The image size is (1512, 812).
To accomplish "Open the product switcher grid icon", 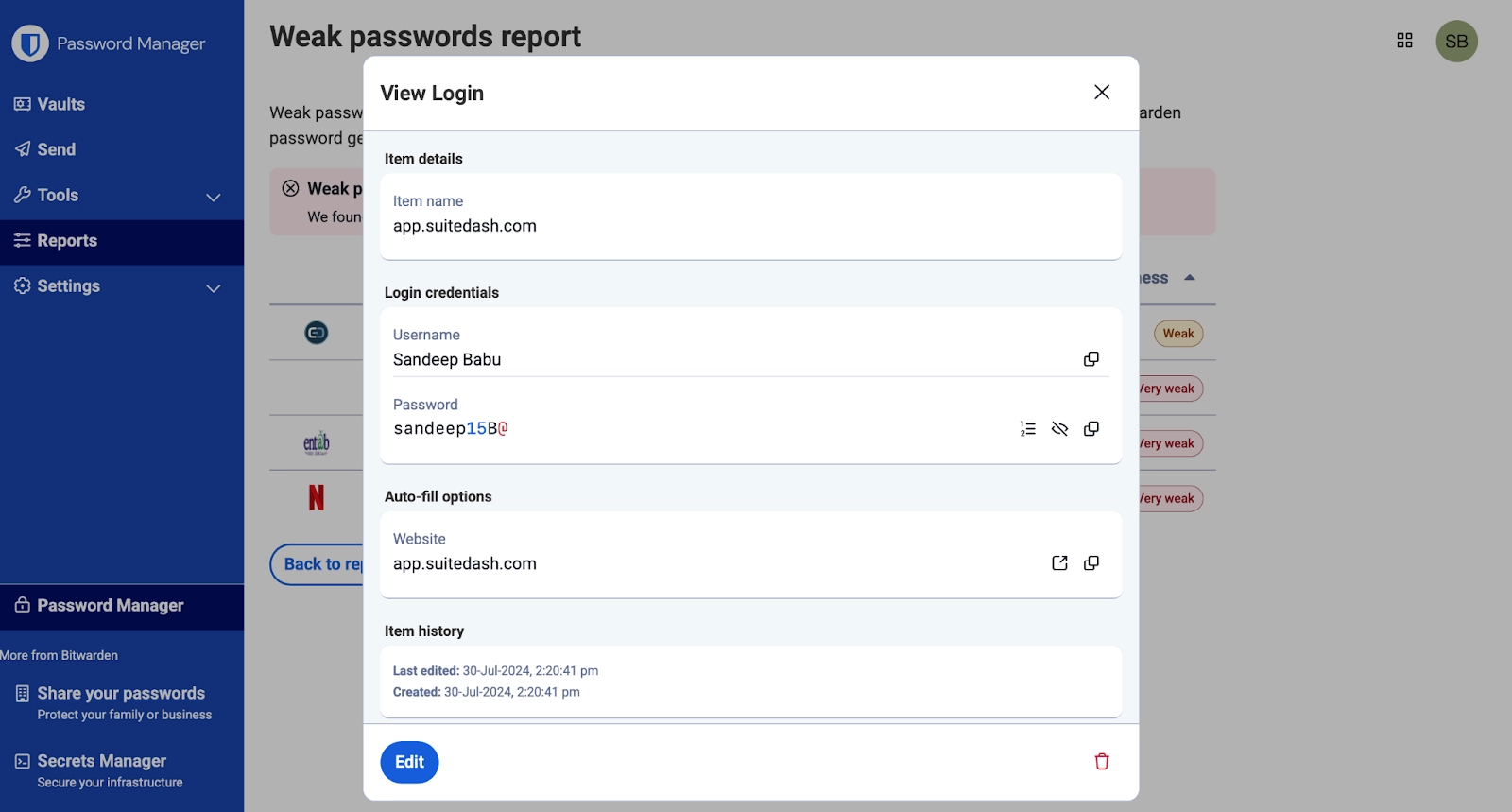I will point(1405,41).
